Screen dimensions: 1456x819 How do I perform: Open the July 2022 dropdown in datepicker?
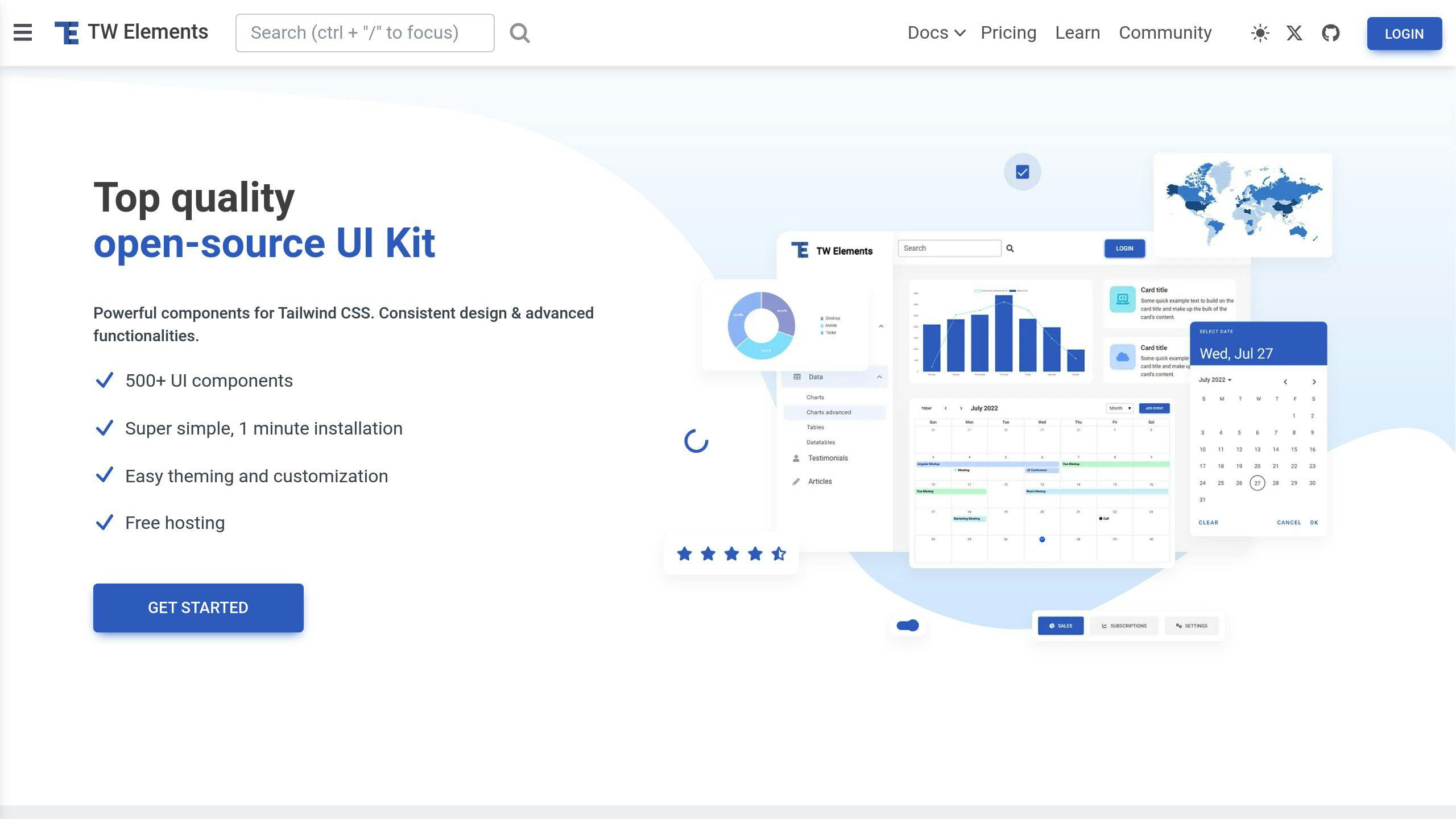(x=1215, y=380)
